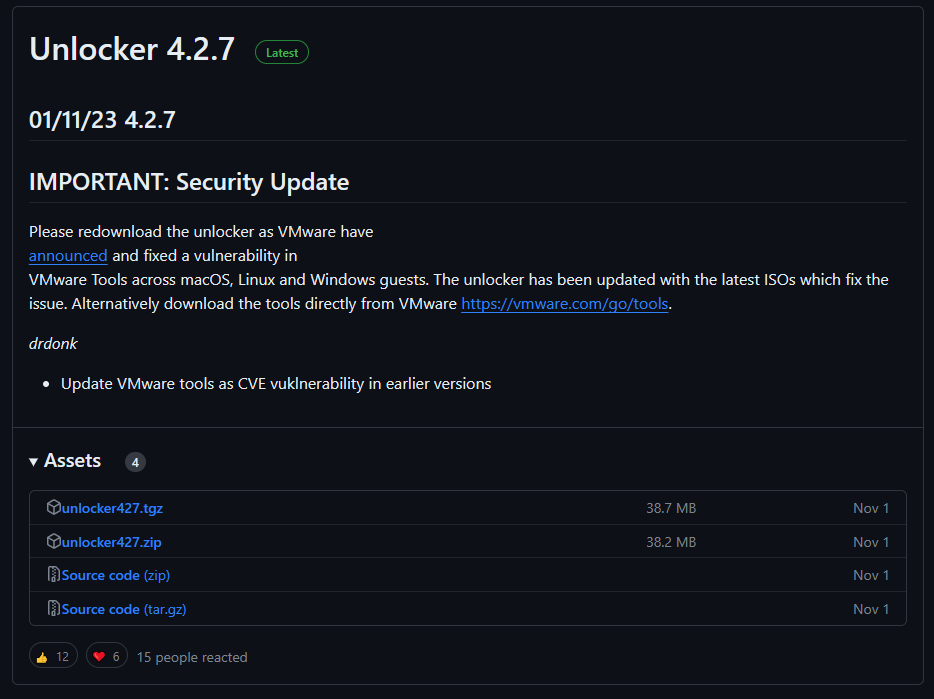The image size is (934, 699).
Task: Open the vmware.com/go/tools link
Action: click(x=565, y=304)
